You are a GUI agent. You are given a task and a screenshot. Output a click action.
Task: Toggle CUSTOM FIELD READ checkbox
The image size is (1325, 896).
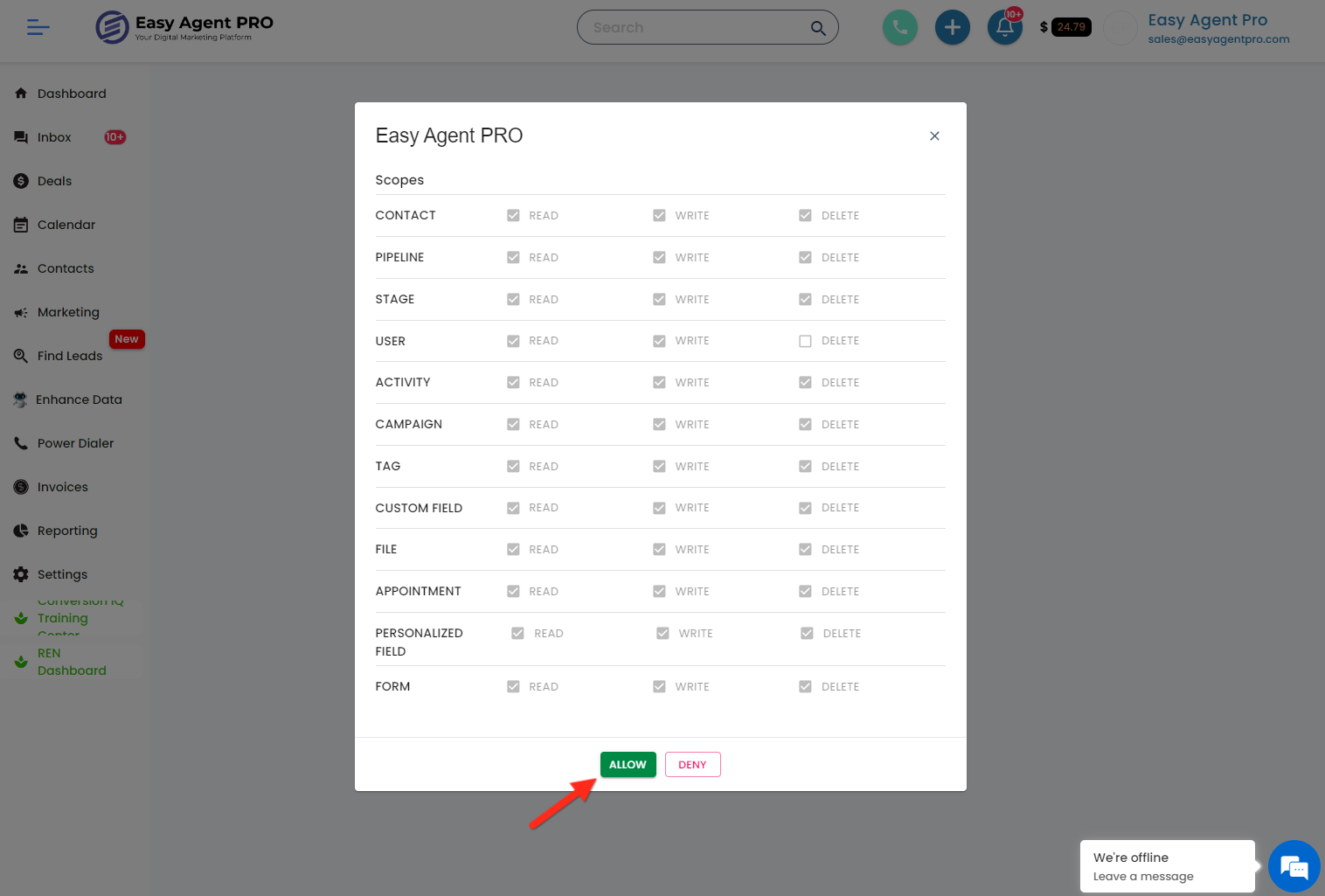513,508
